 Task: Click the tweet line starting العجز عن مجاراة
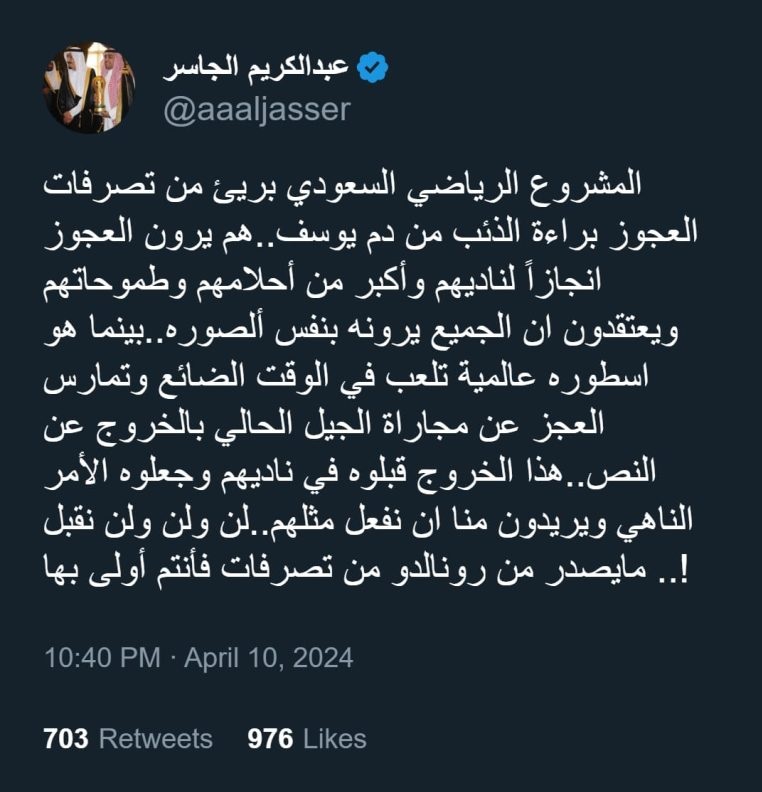click(x=324, y=427)
